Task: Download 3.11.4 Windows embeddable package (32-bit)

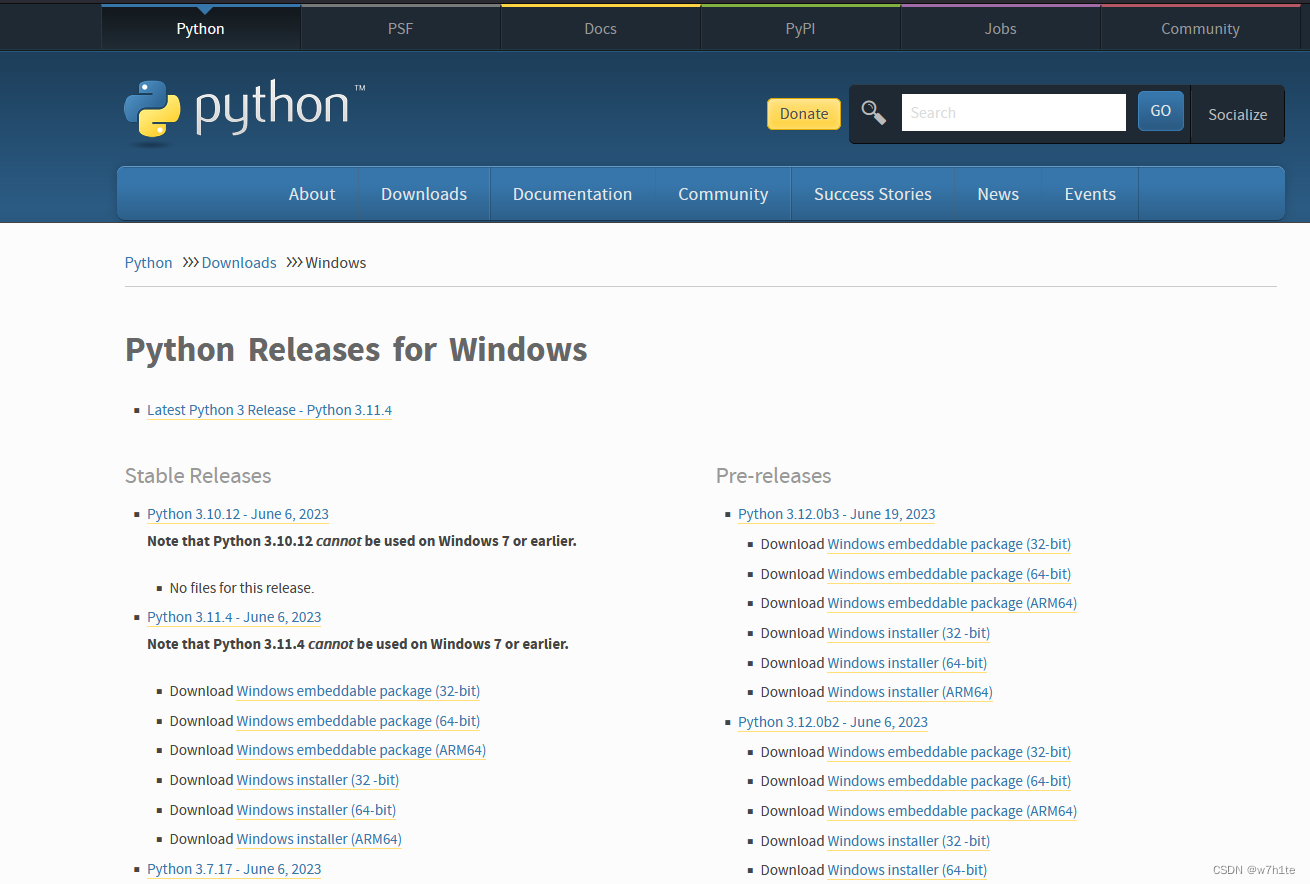Action: [358, 691]
